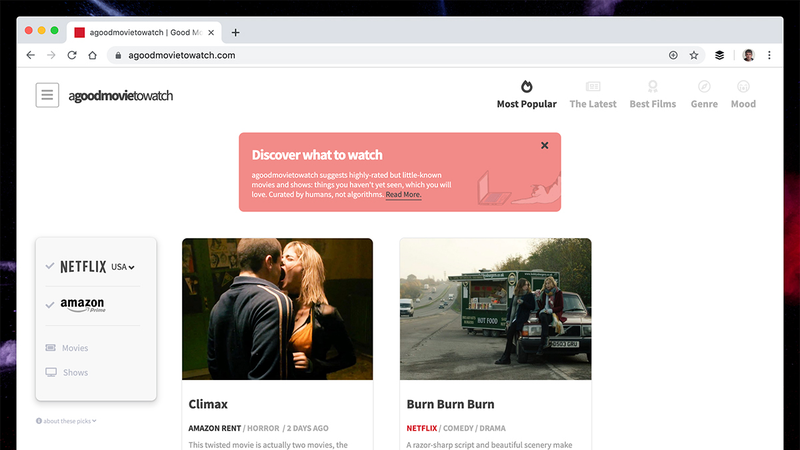Expand the USA country dropdown
The image size is (800, 450).
[122, 267]
